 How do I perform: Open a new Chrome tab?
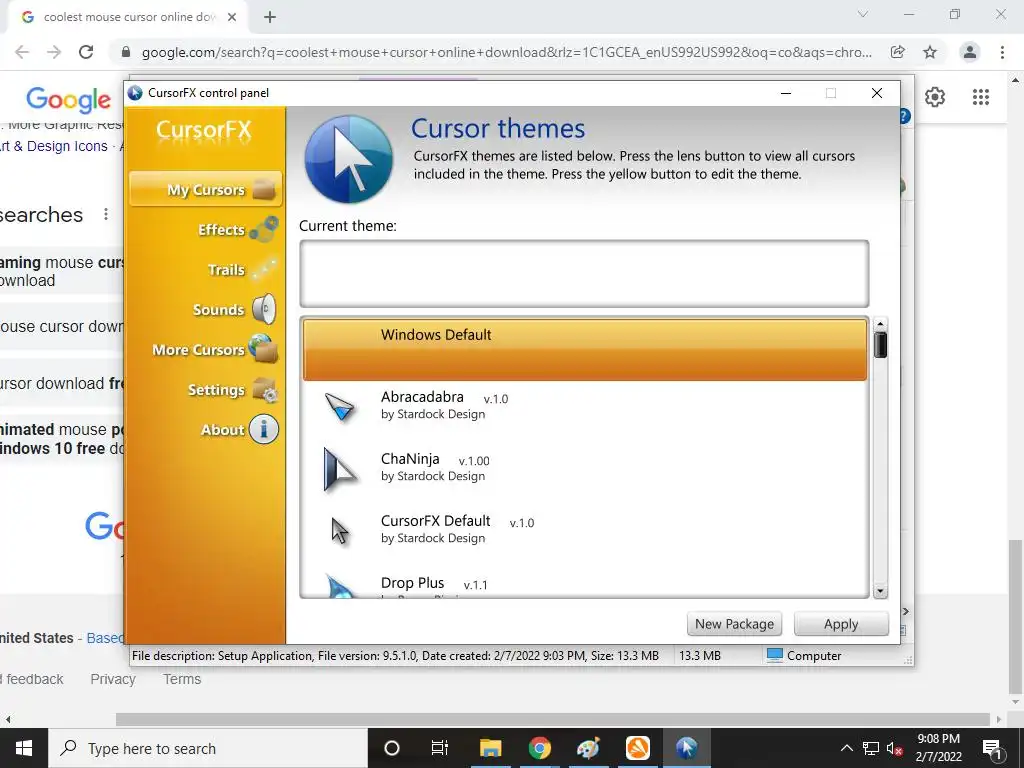(x=270, y=17)
